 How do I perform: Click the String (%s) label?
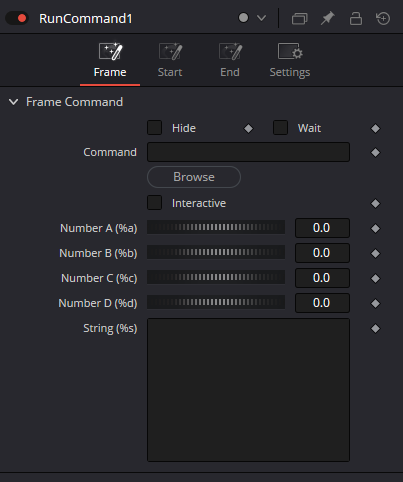(x=110, y=329)
